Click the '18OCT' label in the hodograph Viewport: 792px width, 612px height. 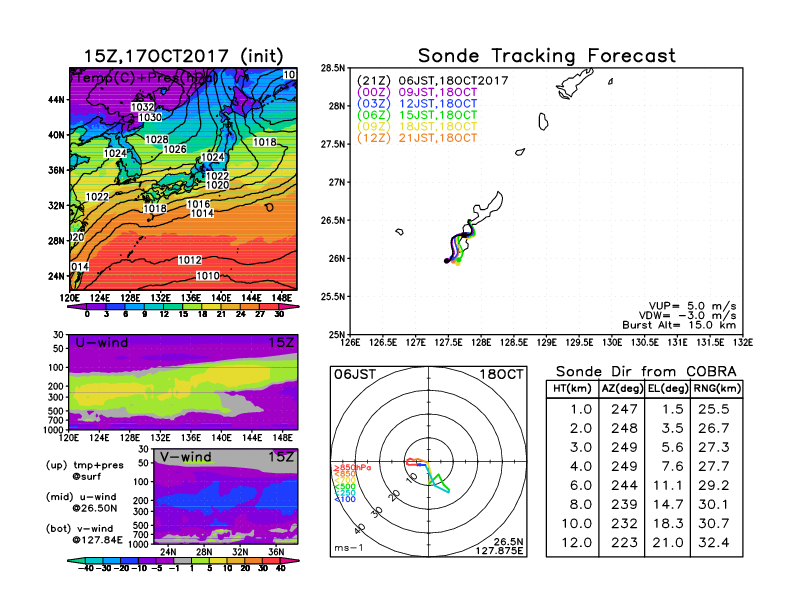coord(501,375)
